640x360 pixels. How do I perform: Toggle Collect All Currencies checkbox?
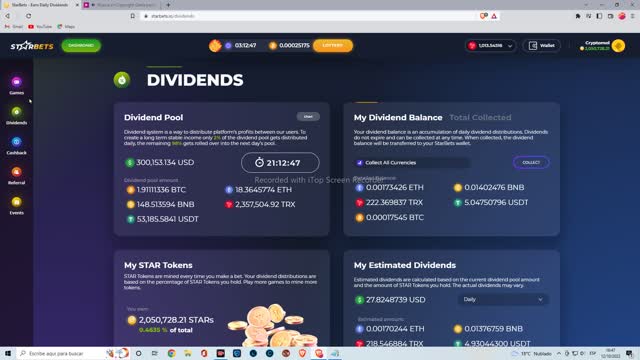[x=360, y=163]
